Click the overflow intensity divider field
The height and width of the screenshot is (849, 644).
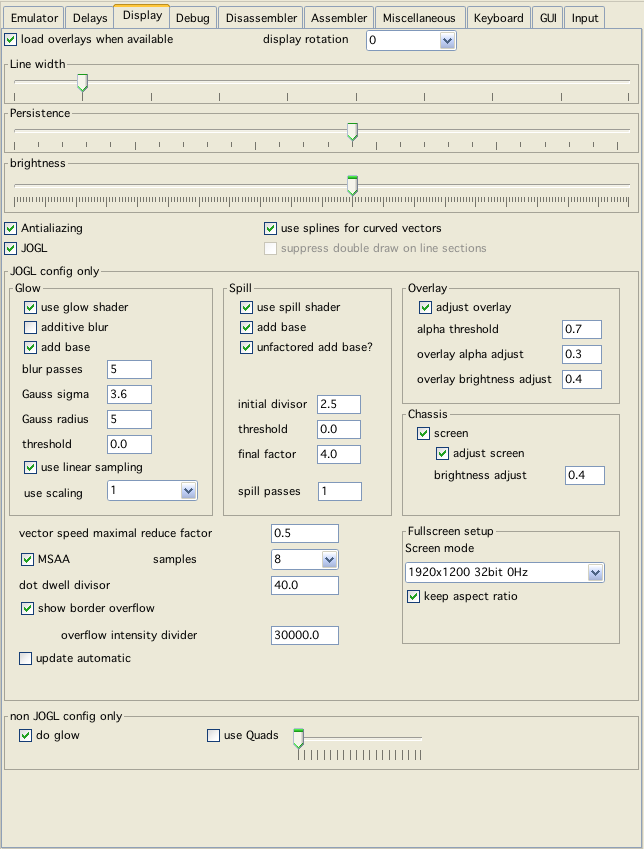pos(304,635)
